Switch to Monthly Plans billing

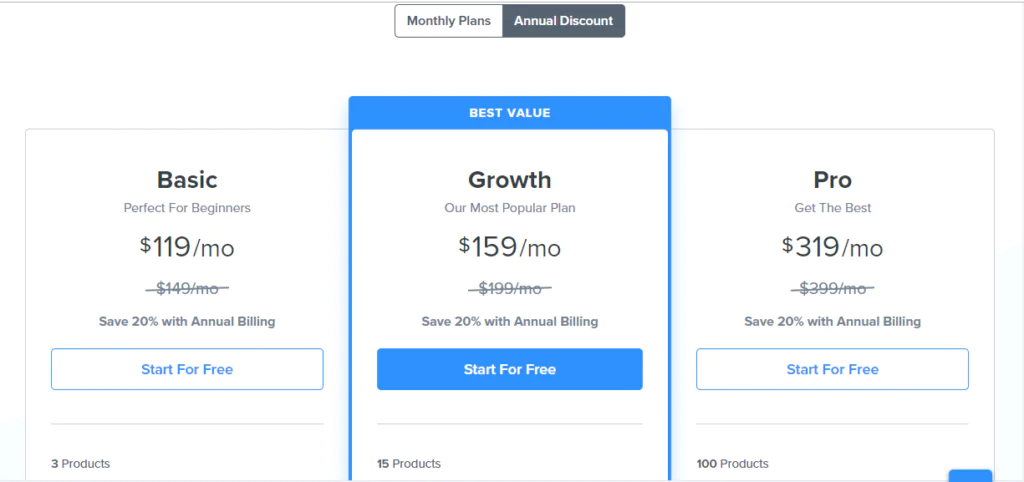[449, 21]
